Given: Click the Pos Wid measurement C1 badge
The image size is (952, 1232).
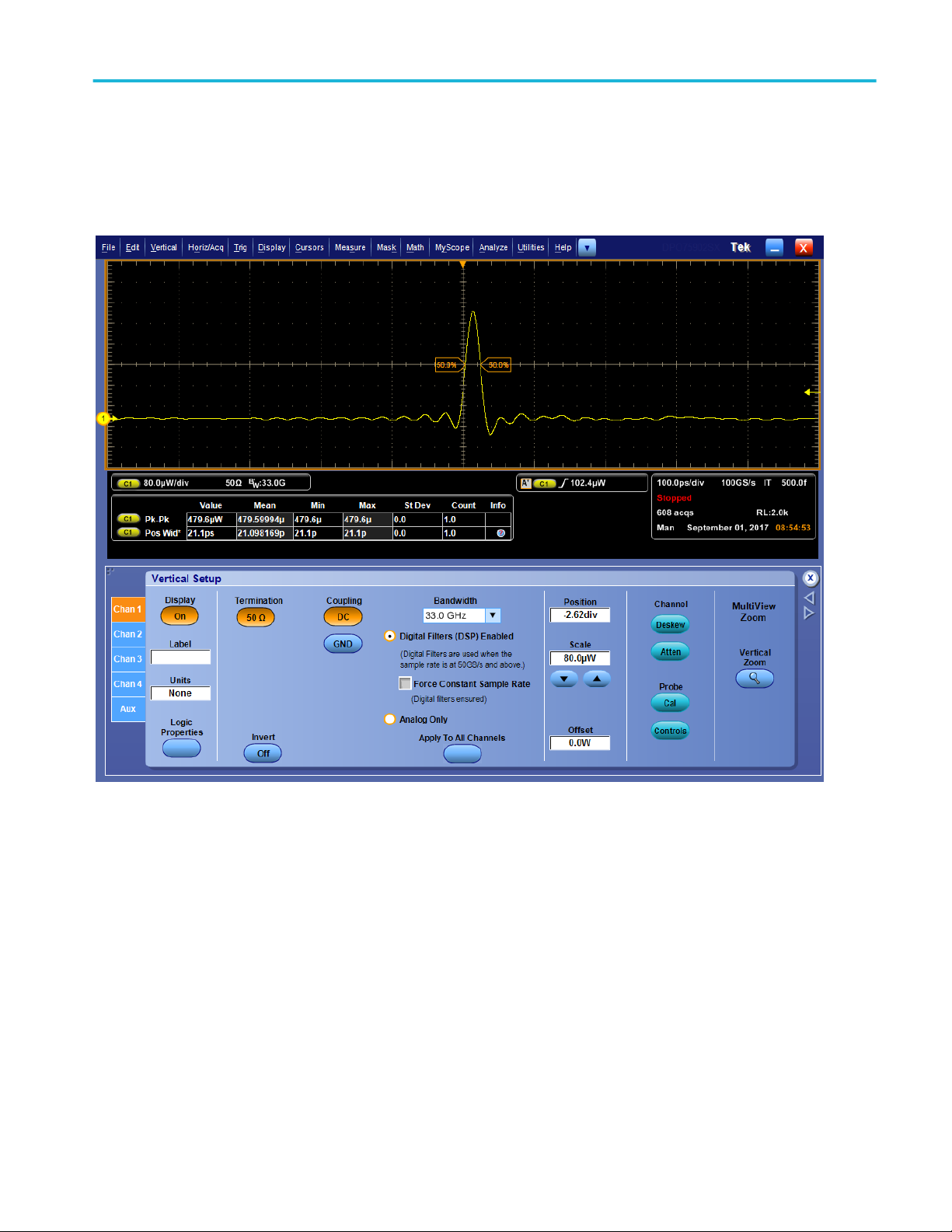Looking at the screenshot, I should coord(127,533).
